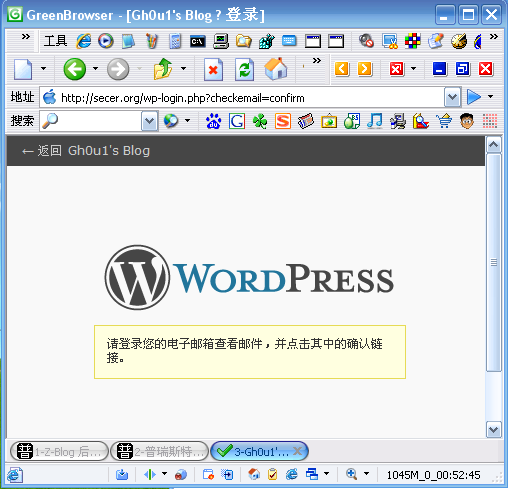
Task: Restore the child window blue icon
Action: pos(463,69)
